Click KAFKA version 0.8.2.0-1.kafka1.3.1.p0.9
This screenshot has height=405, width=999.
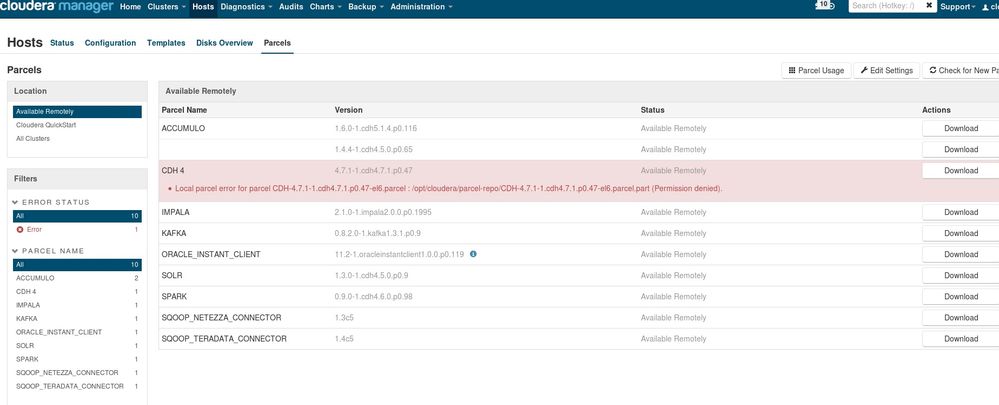coord(378,234)
